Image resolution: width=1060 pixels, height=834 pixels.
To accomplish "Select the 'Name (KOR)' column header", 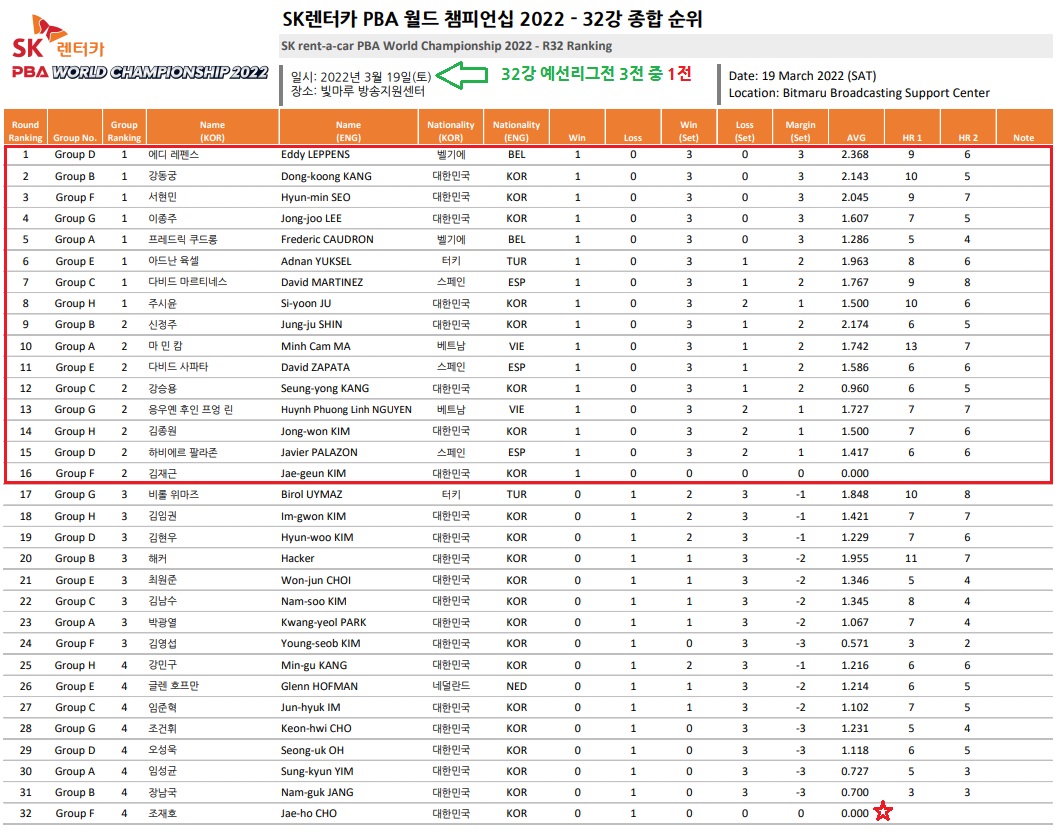I will 212,127.
